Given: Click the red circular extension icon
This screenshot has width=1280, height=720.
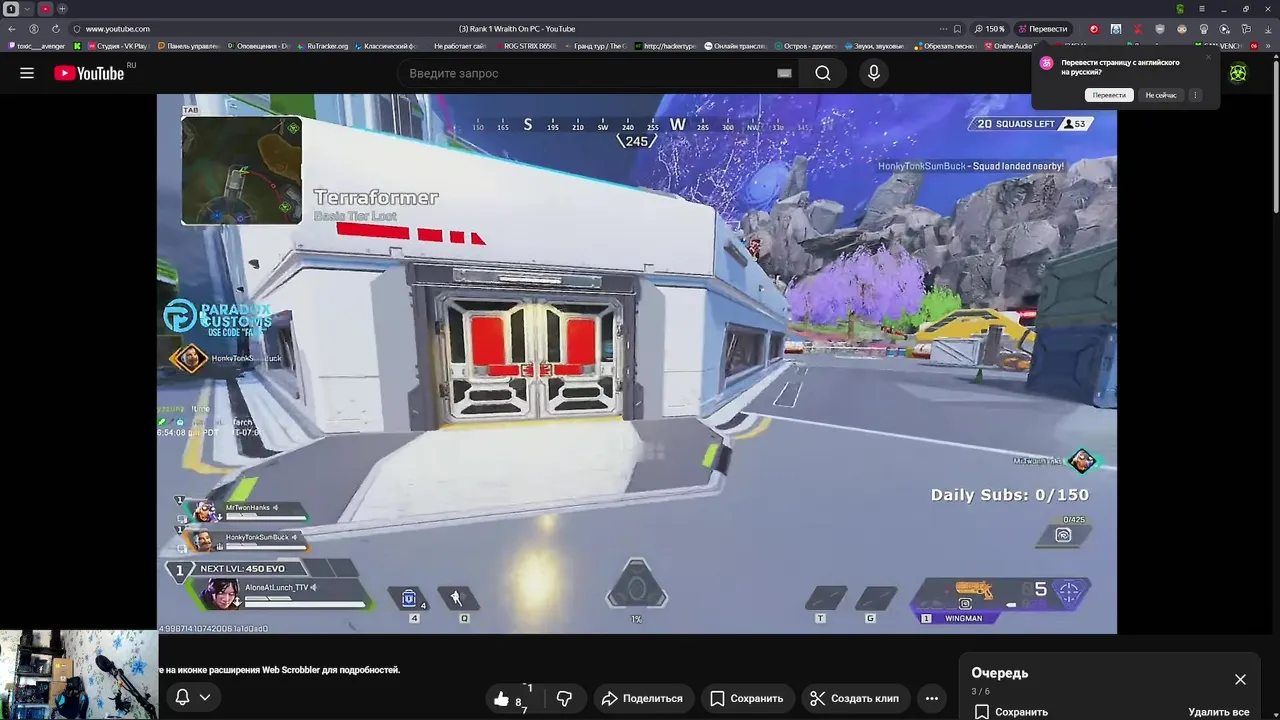Looking at the screenshot, I should click(1093, 29).
